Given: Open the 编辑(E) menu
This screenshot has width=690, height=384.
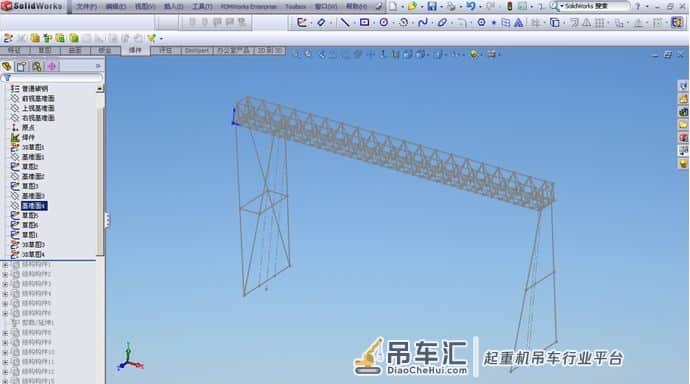Looking at the screenshot, I should pyautogui.click(x=116, y=7).
